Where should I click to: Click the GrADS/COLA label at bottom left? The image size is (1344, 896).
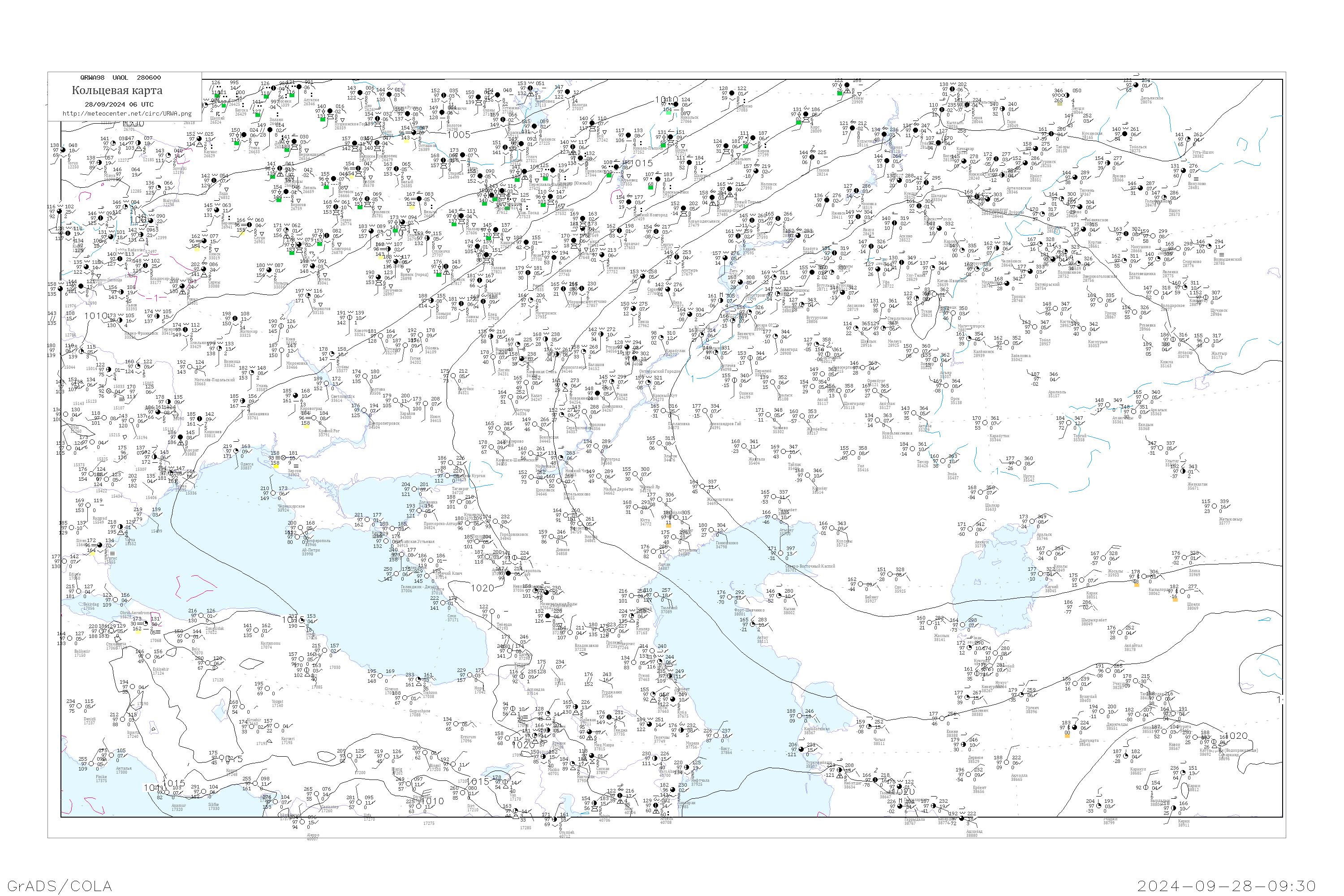[x=60, y=886]
